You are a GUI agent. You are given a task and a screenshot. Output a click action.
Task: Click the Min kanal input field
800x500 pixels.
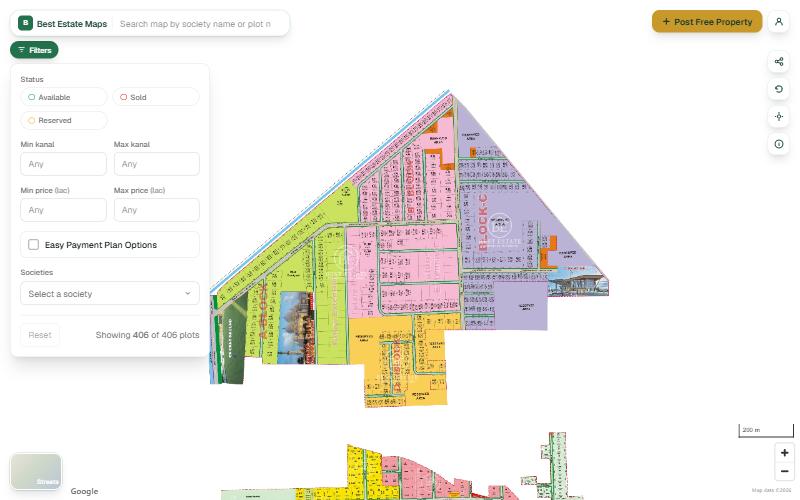tap(63, 164)
